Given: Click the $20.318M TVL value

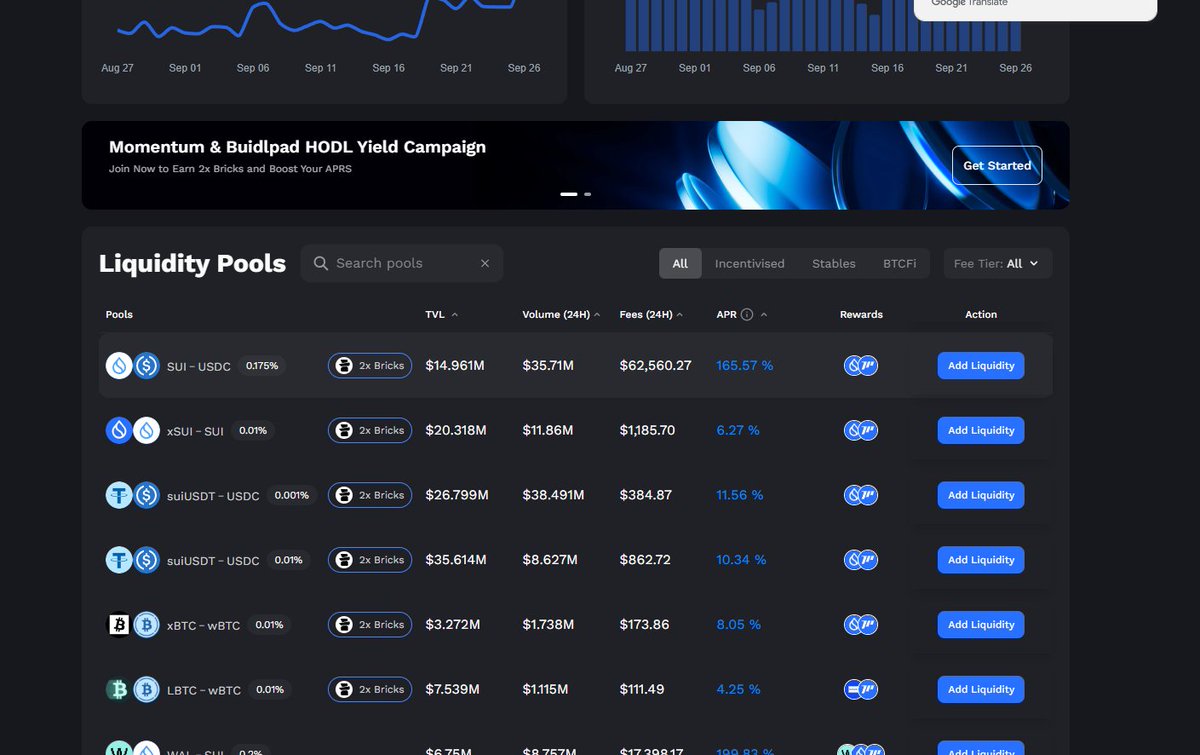Looking at the screenshot, I should point(456,431).
